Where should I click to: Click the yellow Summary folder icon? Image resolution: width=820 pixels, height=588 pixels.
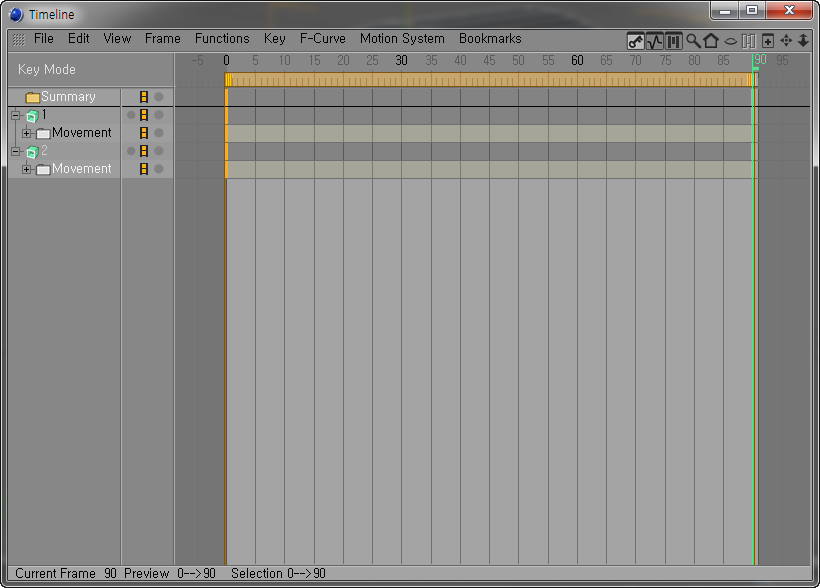coord(33,97)
